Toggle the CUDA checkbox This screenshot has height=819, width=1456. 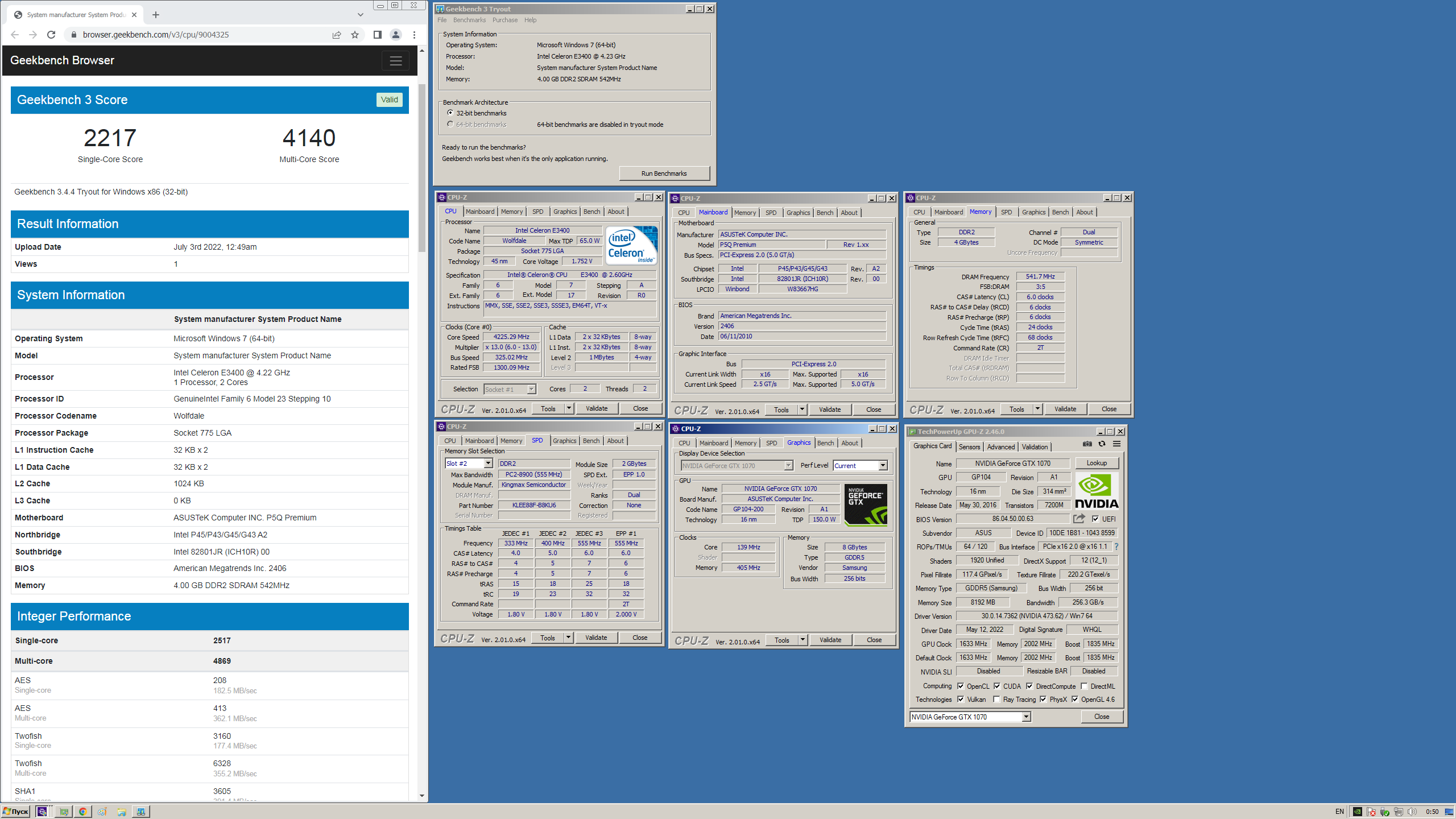point(997,686)
